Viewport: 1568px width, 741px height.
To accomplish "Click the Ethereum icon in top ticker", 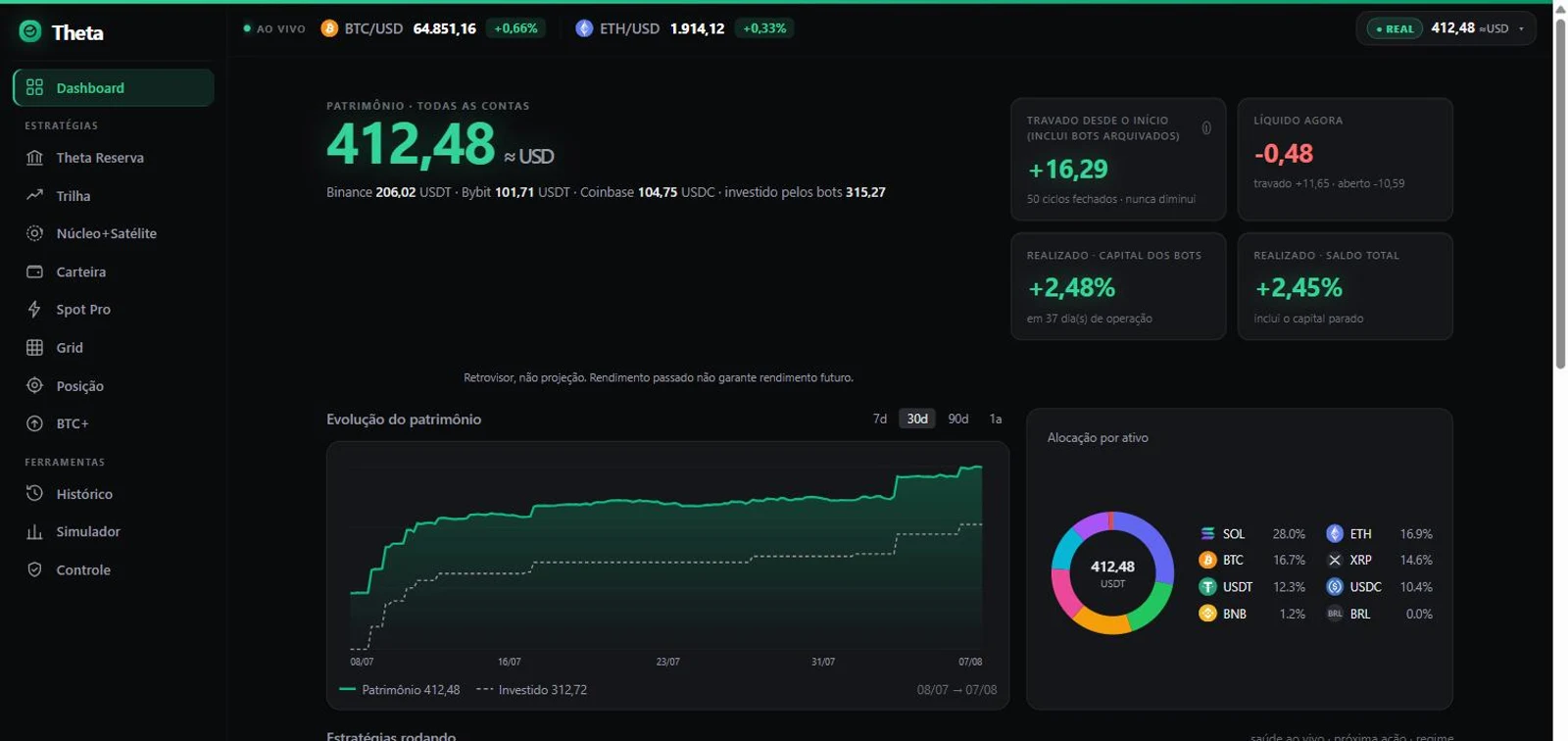I will point(584,28).
